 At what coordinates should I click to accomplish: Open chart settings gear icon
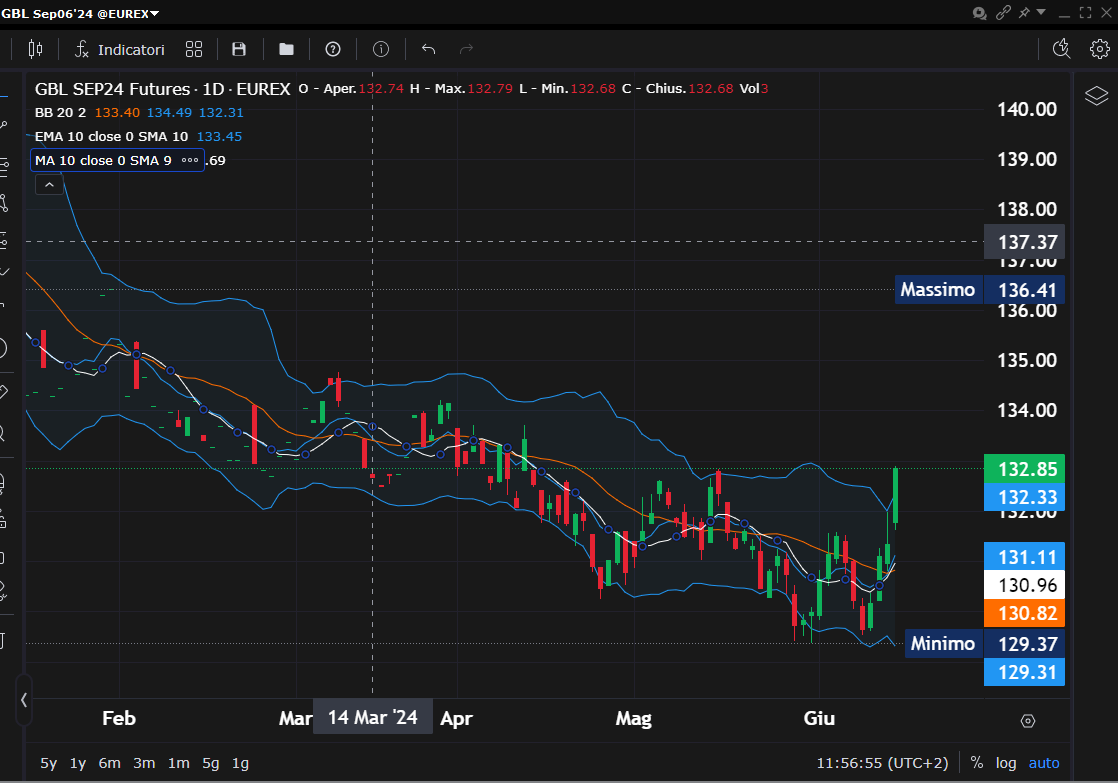(1099, 49)
